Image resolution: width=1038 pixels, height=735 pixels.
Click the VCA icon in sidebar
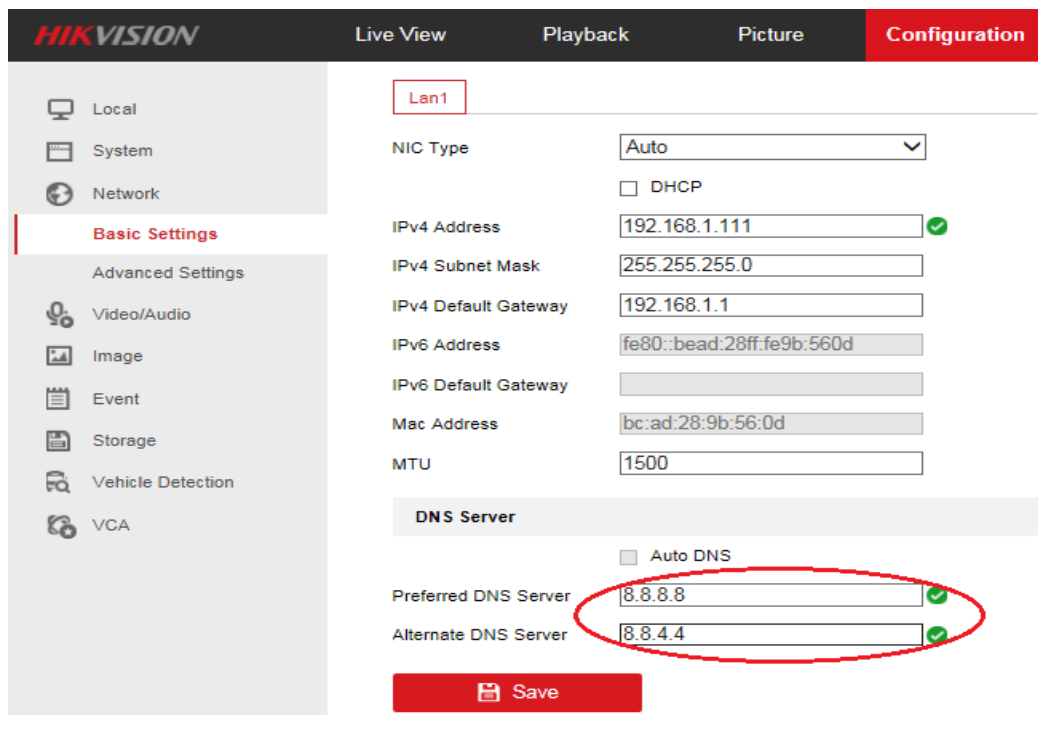(x=61, y=525)
